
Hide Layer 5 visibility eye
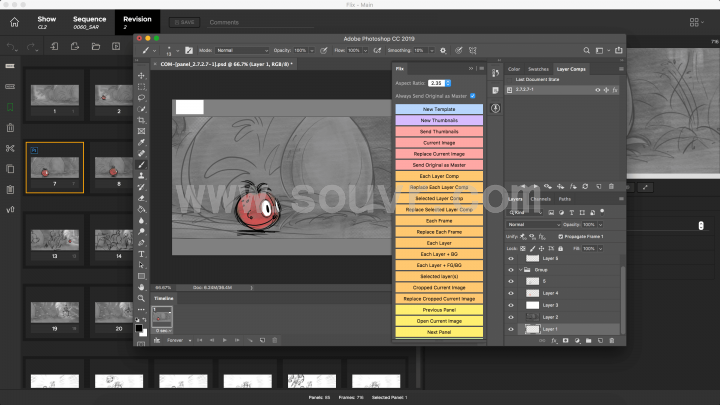click(511, 259)
